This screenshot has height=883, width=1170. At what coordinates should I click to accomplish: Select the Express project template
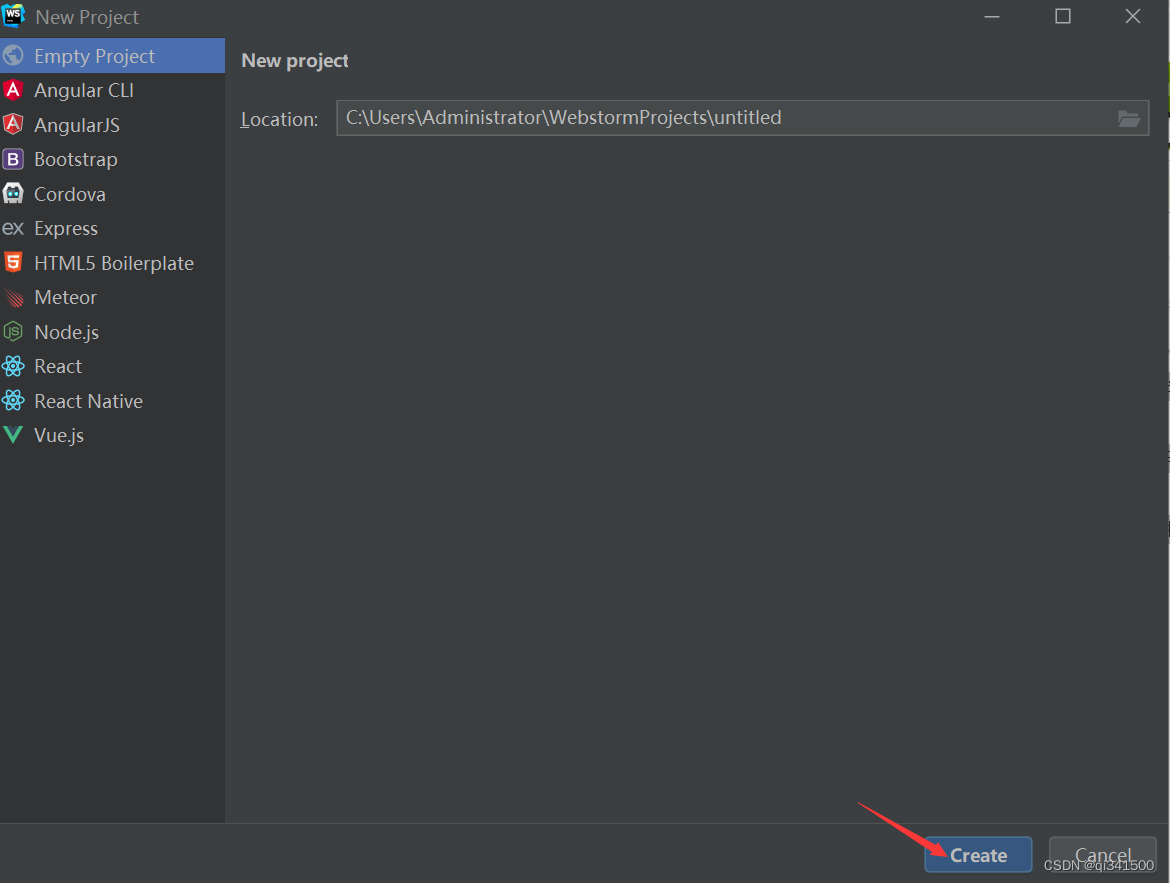(x=112, y=228)
